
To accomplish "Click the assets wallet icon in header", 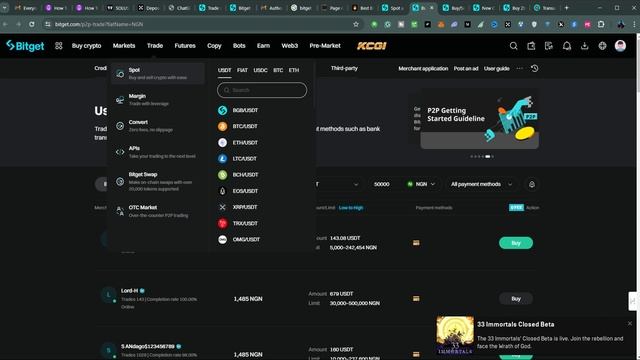I will coord(531,46).
